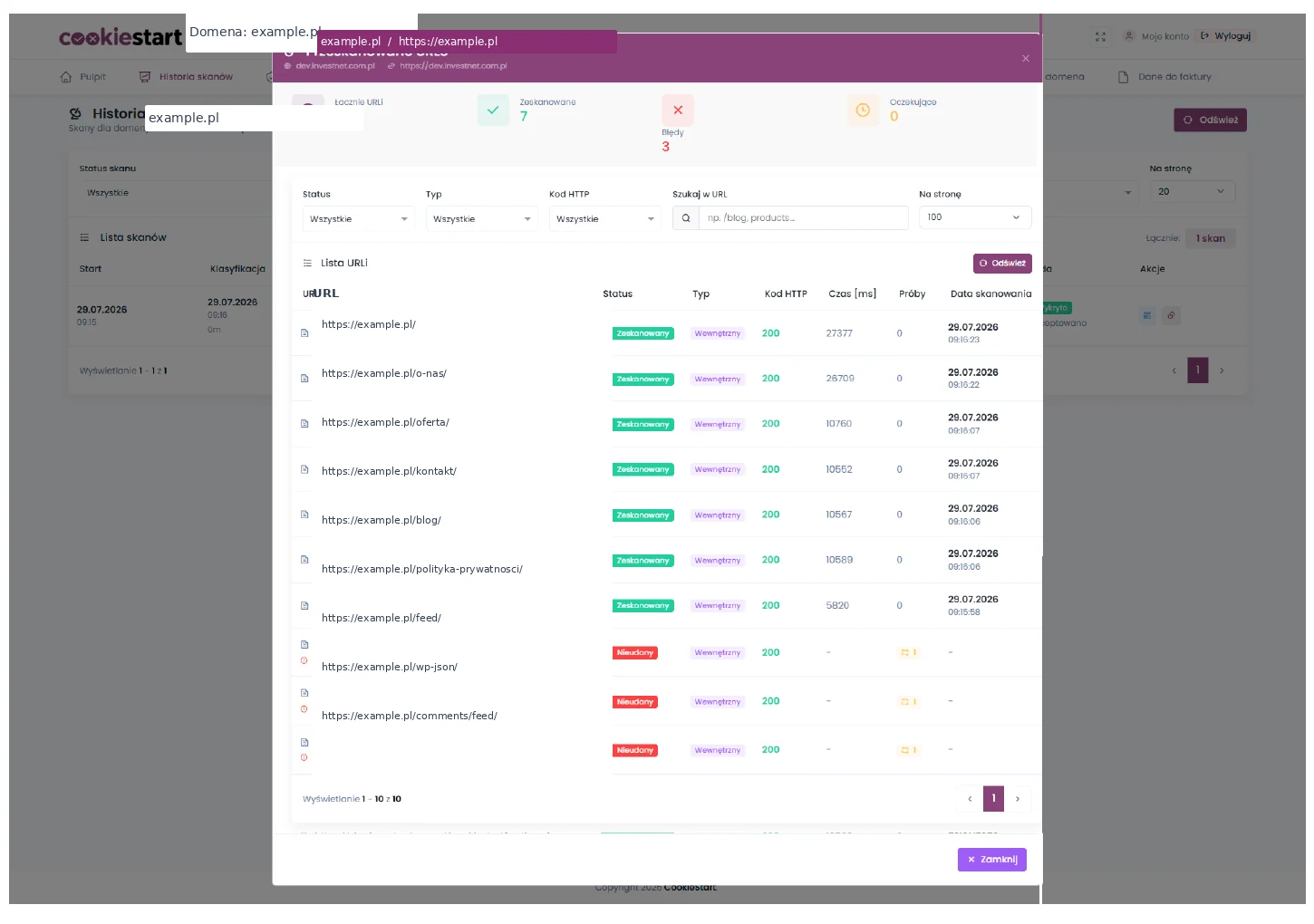Open the Typ filter dropdown
This screenshot has height=924, width=1314.
pos(482,218)
